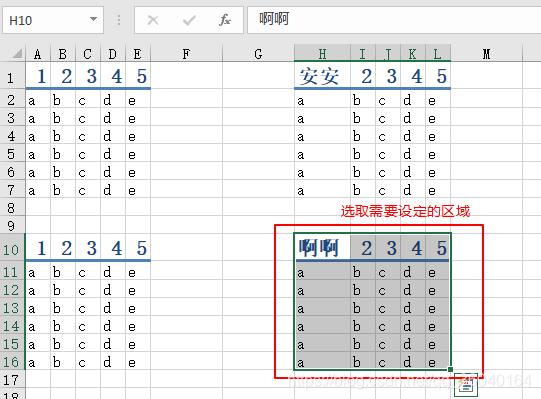Screen dimensions: 541x399
Task: Click cell H1 containing 安安
Action: click(x=322, y=76)
